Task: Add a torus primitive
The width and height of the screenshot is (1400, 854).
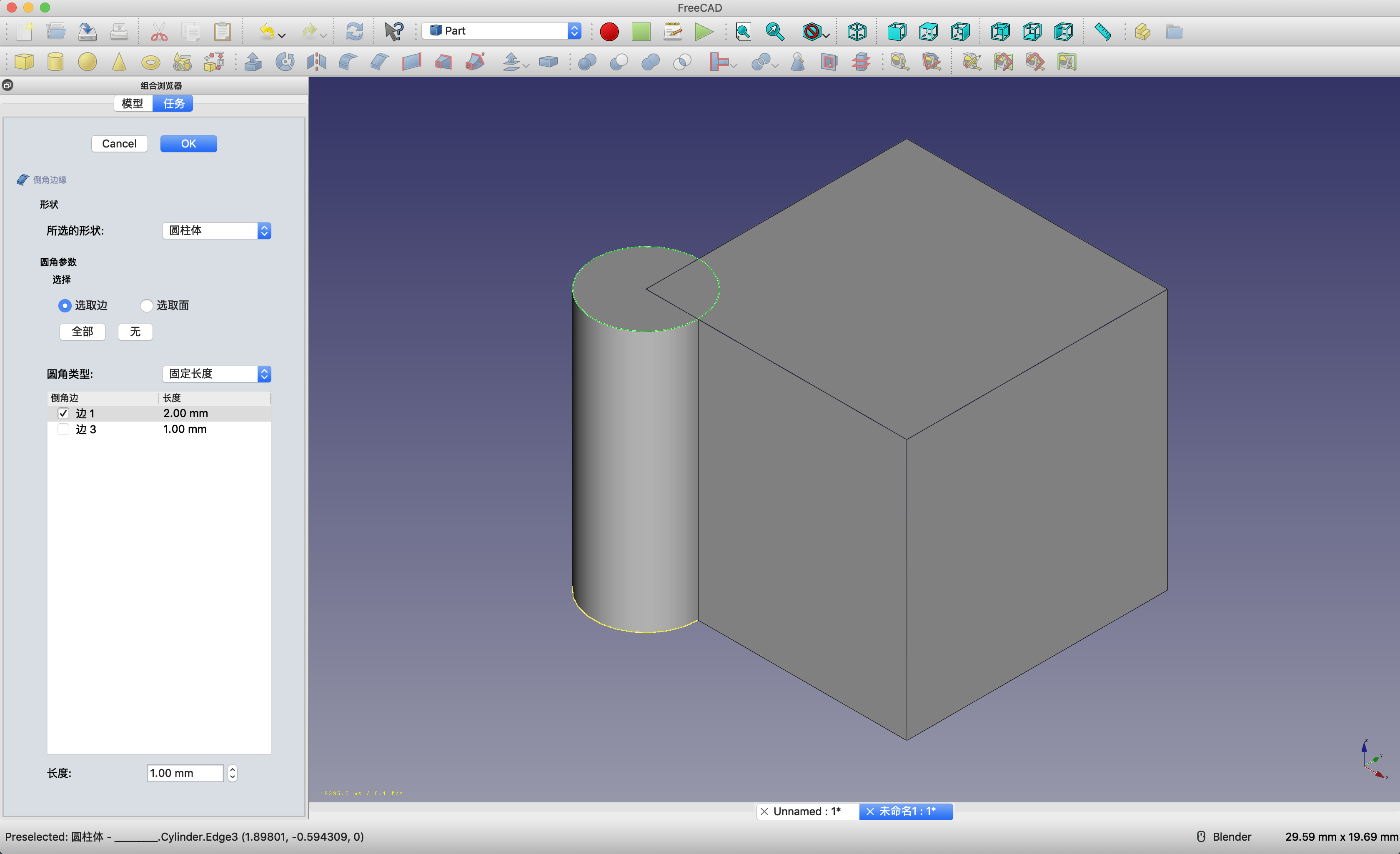Action: tap(150, 62)
